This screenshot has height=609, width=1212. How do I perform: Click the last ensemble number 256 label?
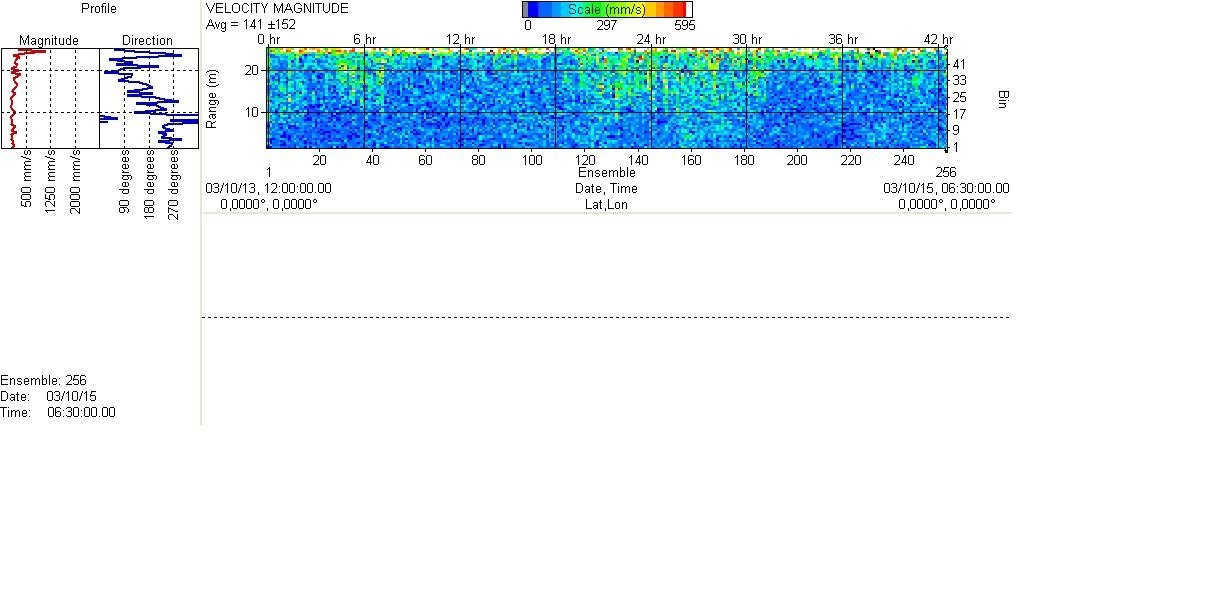946,172
